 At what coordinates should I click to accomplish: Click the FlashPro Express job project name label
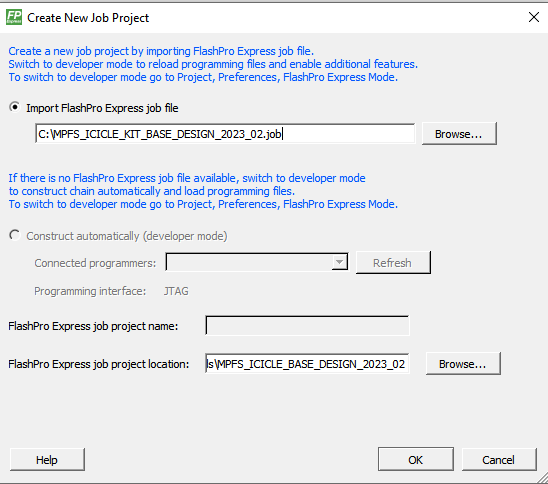(x=93, y=326)
